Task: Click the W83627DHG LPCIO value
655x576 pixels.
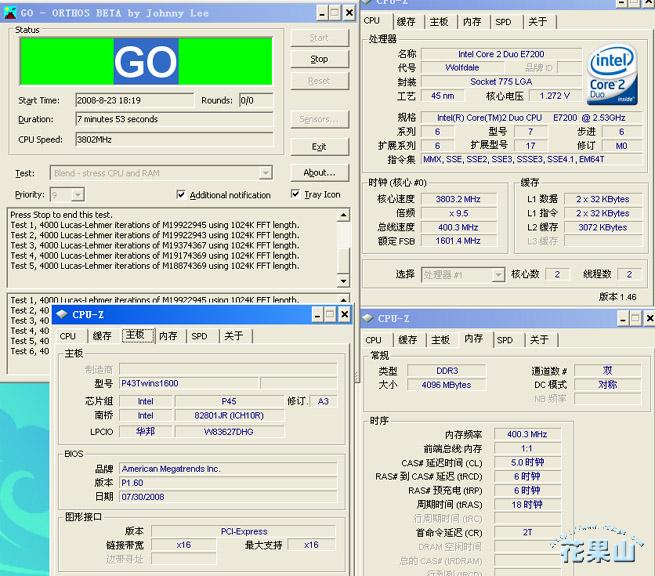Action: click(x=229, y=431)
